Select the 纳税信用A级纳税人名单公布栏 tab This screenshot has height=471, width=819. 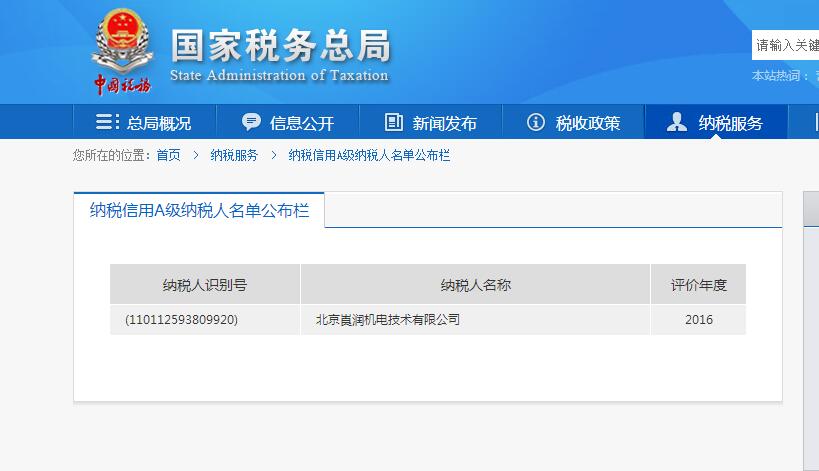tap(199, 210)
